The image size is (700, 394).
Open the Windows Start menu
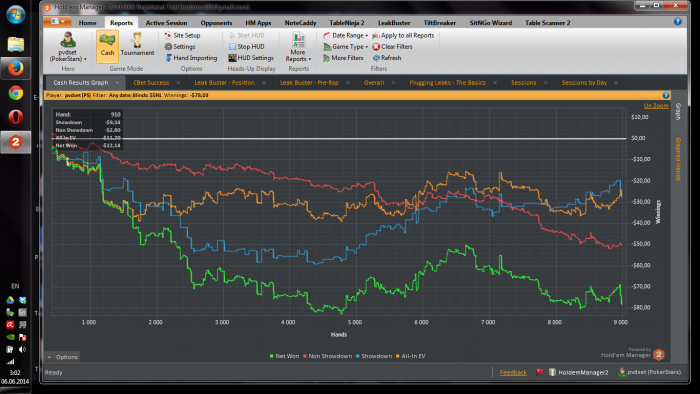[x=16, y=15]
